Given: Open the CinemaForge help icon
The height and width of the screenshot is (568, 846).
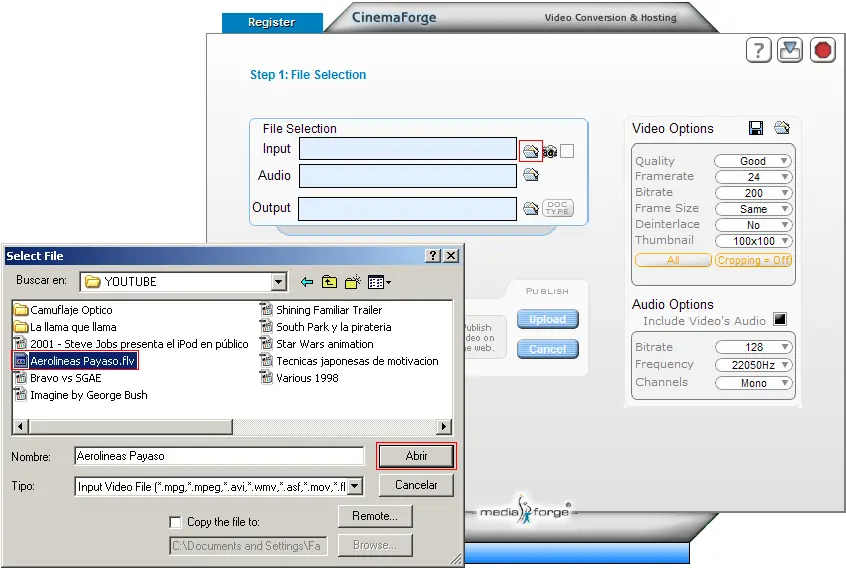Looking at the screenshot, I should pyautogui.click(x=759, y=50).
